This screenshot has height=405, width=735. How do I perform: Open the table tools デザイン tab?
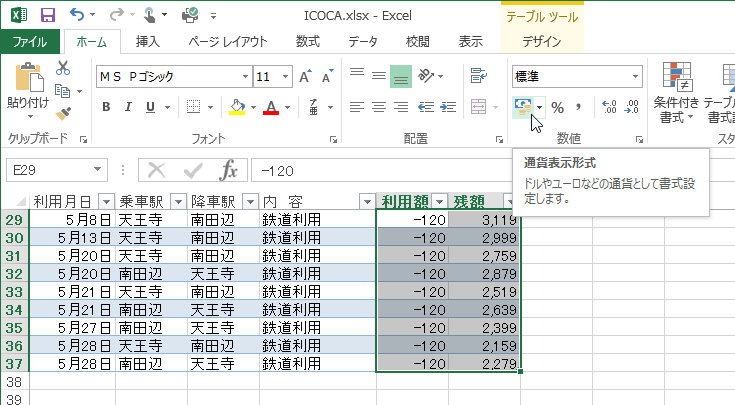click(x=542, y=42)
